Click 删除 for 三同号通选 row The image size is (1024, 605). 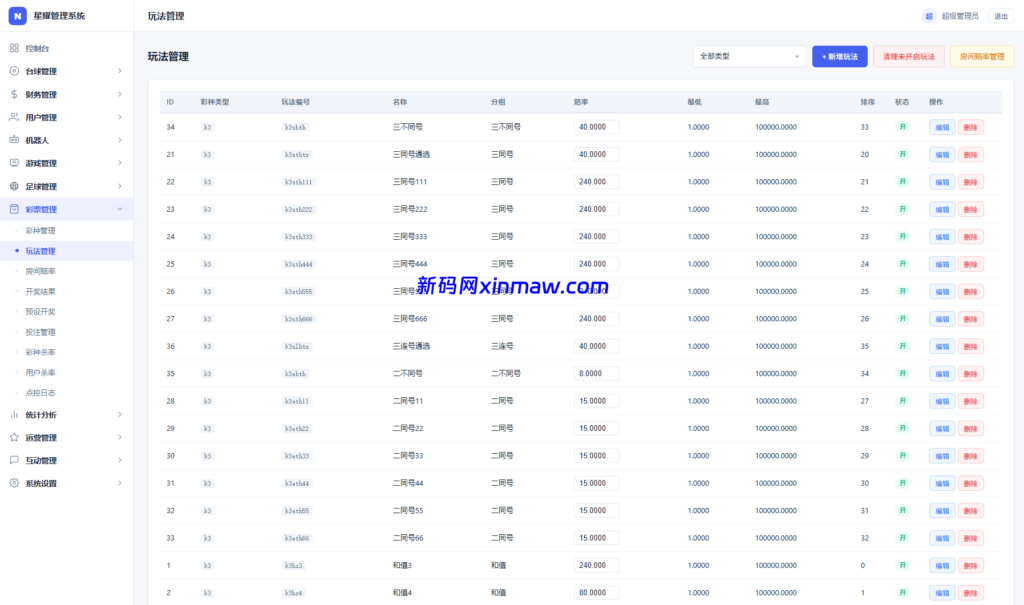[970, 155]
